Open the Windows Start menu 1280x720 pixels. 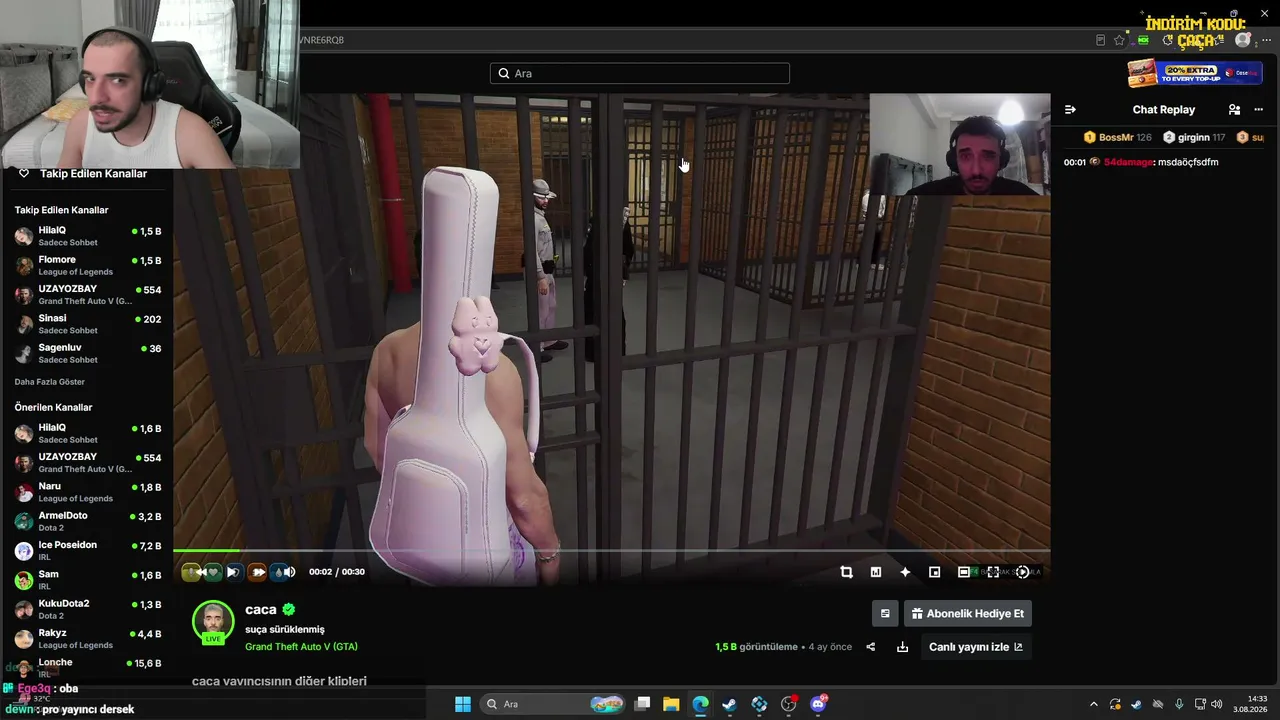click(x=463, y=704)
